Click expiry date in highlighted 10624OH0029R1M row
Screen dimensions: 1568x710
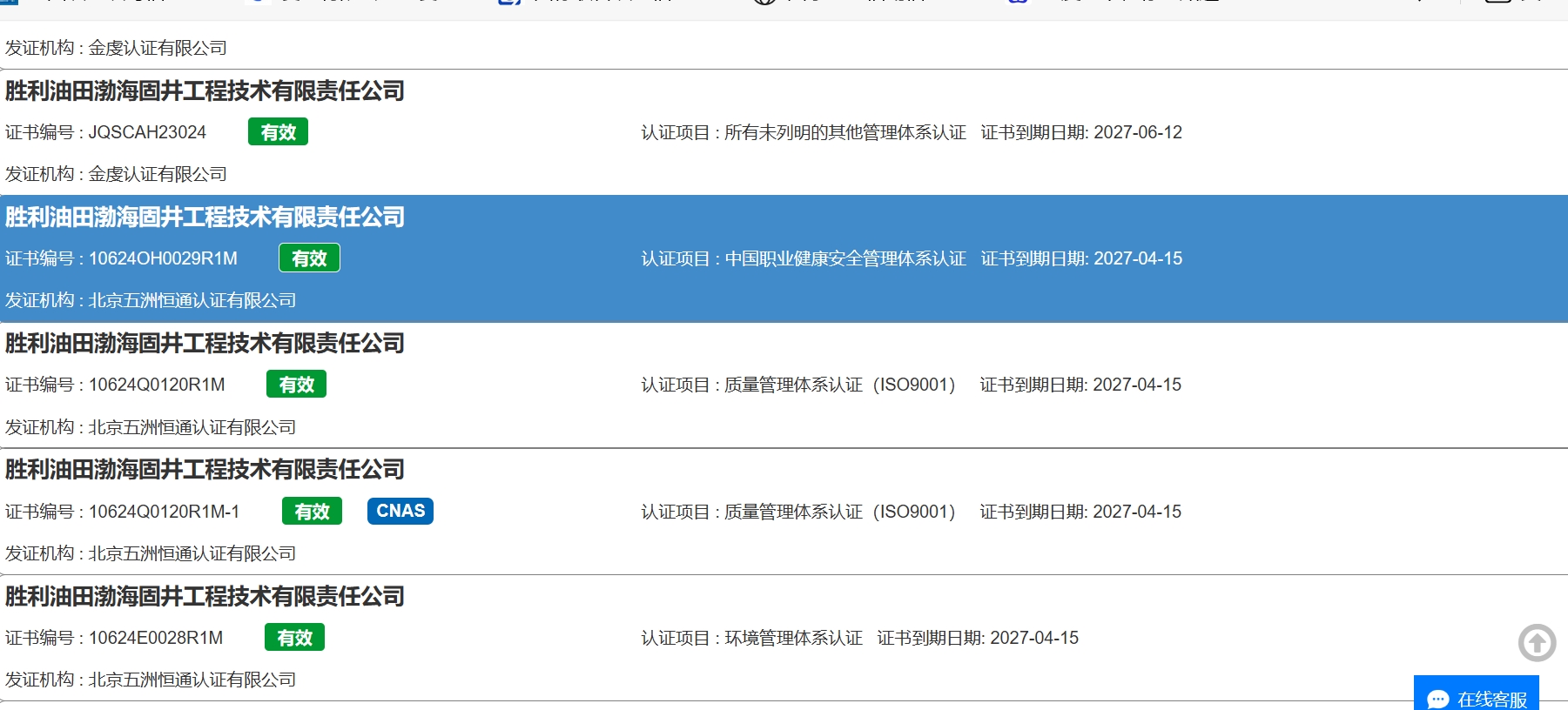pos(1138,258)
